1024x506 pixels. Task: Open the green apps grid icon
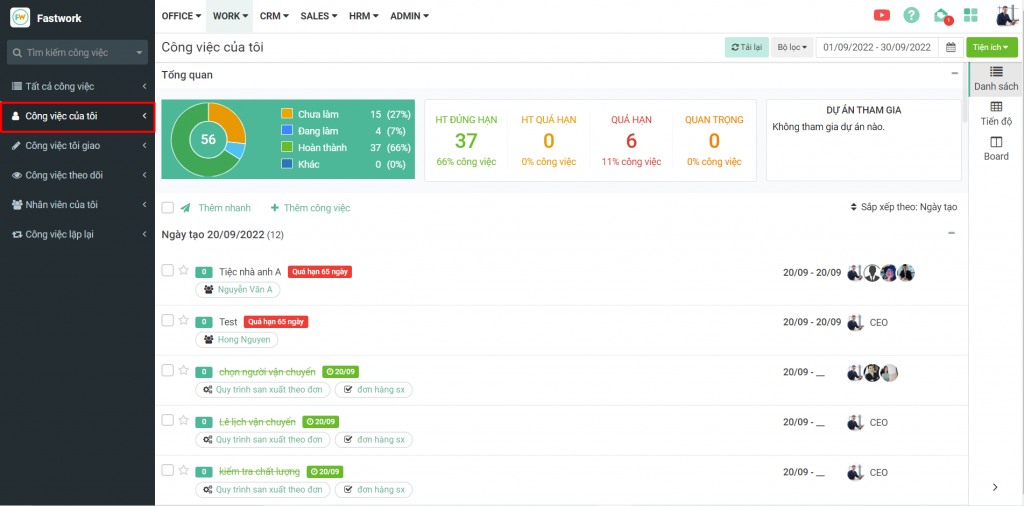coord(970,15)
